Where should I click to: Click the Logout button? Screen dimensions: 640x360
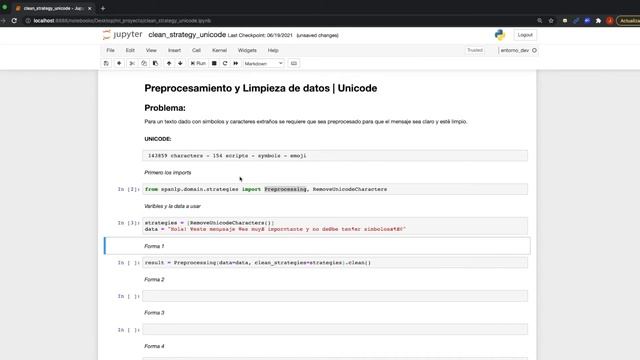(x=525, y=35)
